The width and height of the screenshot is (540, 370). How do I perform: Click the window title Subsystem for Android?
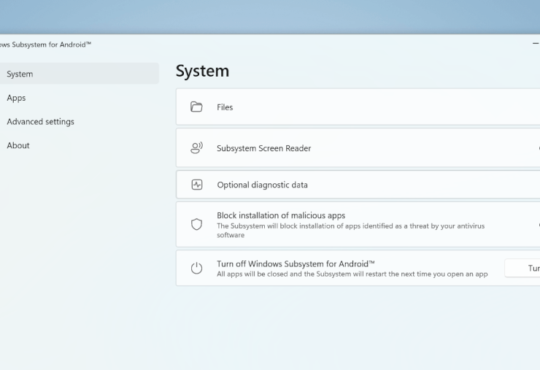pyautogui.click(x=45, y=44)
